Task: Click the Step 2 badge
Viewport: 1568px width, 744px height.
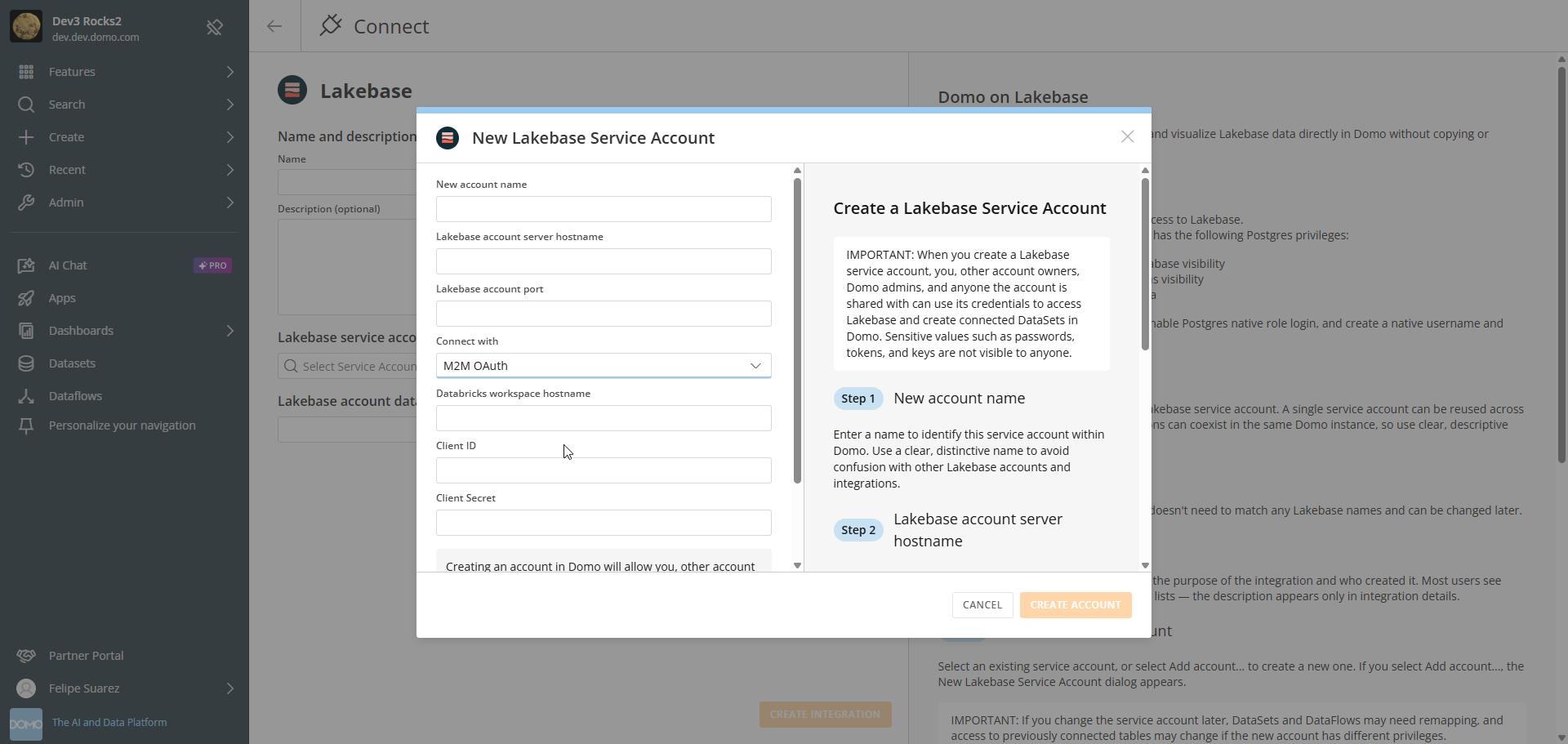Action: [858, 530]
